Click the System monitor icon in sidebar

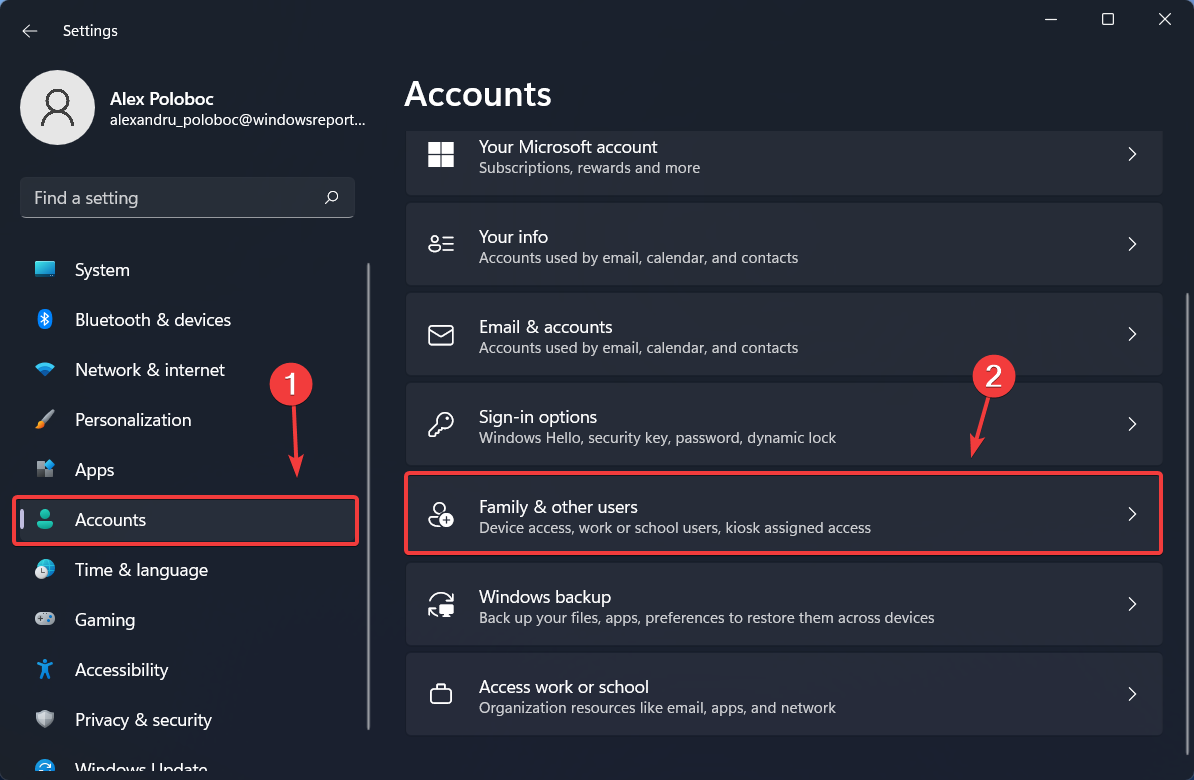point(45,270)
